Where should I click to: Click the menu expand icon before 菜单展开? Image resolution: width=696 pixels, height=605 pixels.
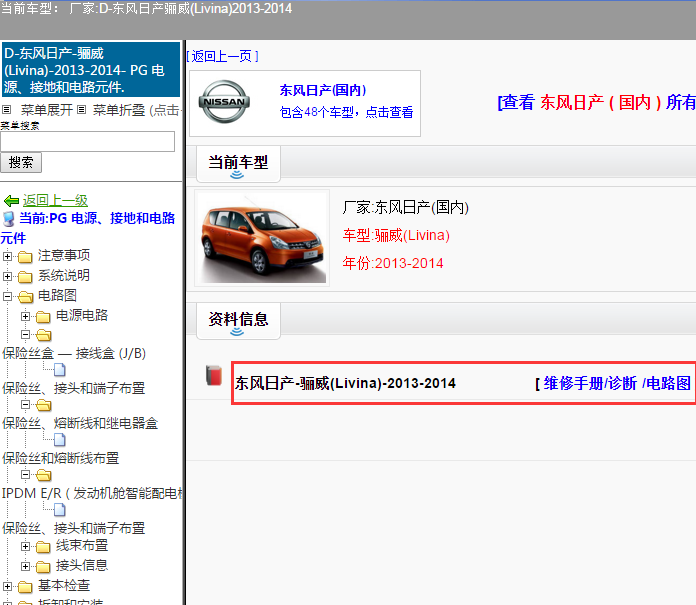click(x=7, y=110)
